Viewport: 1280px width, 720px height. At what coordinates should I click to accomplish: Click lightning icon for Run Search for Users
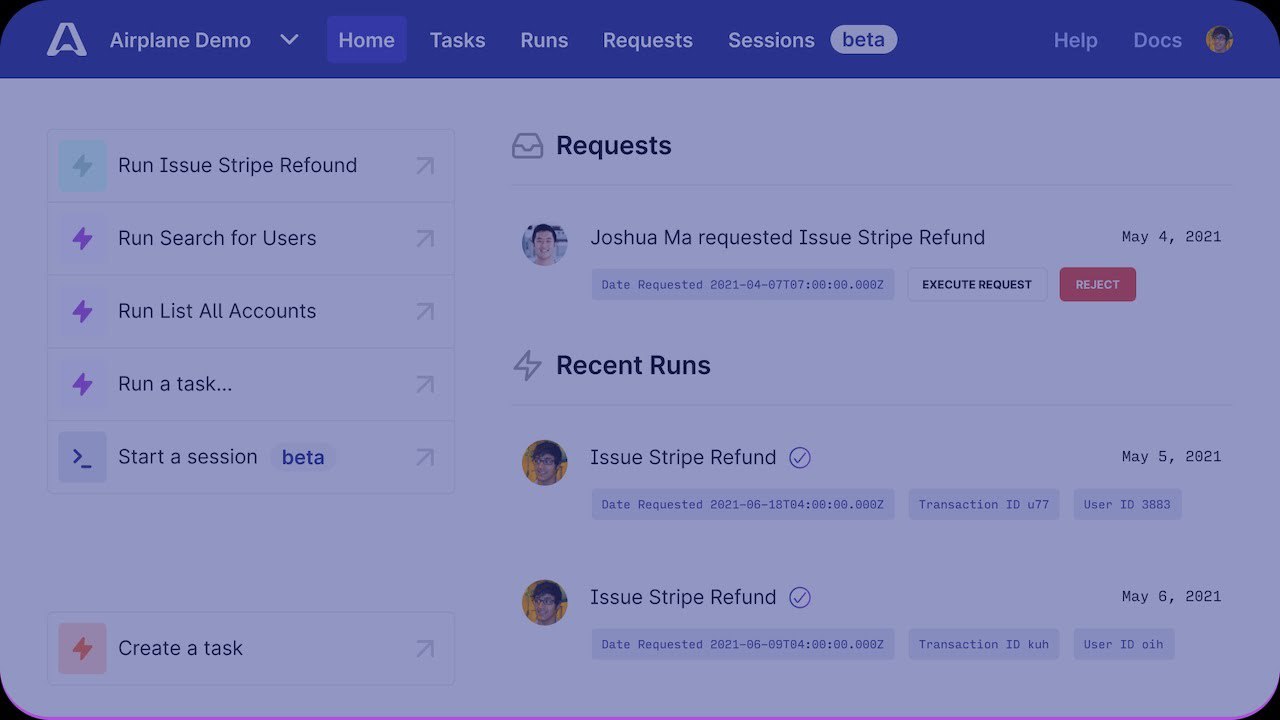click(x=82, y=239)
